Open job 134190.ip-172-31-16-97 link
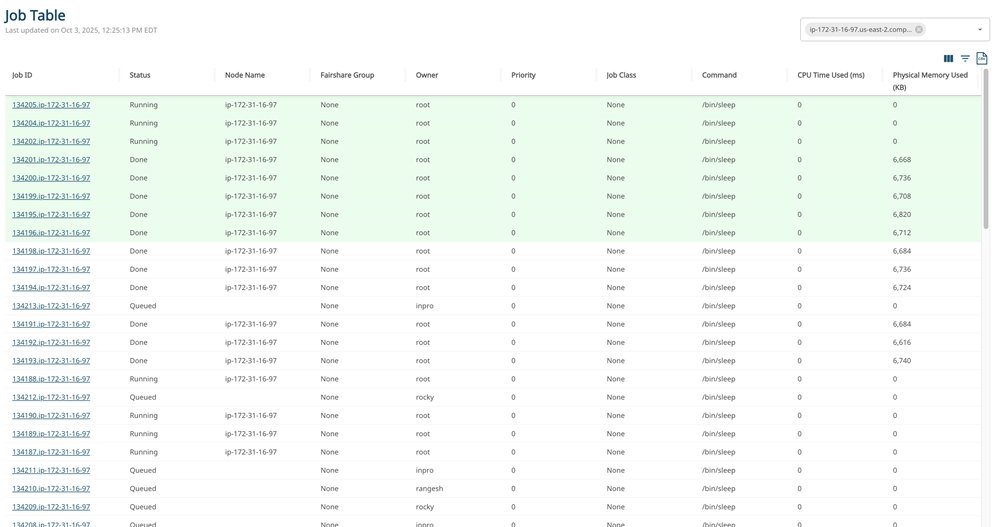The height and width of the screenshot is (527, 1000). pyautogui.click(x=51, y=416)
